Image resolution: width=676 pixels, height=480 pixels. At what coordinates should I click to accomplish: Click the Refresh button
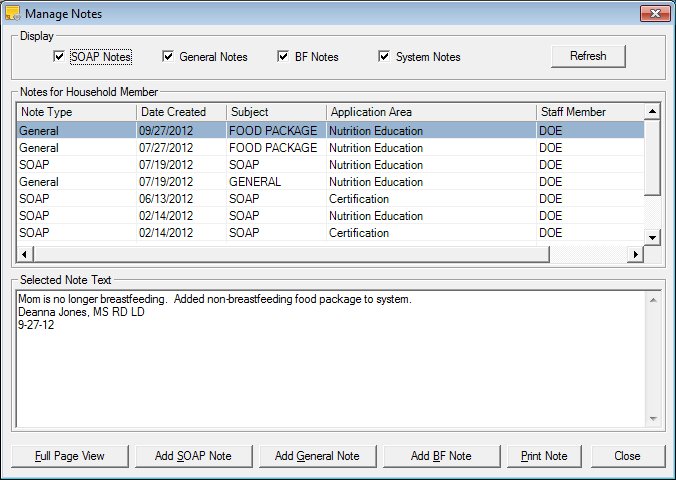pyautogui.click(x=588, y=56)
